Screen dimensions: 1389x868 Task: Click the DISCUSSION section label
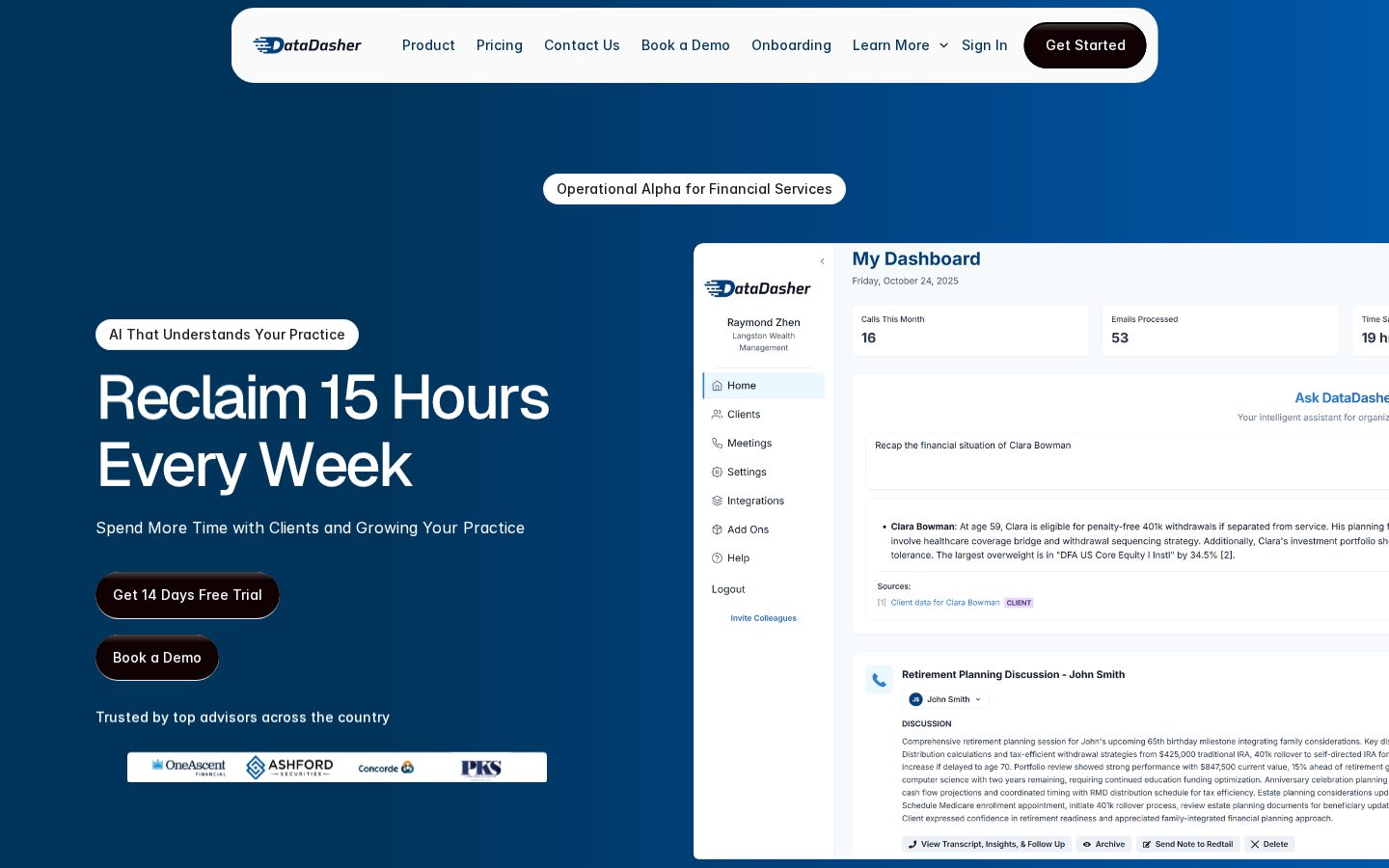(x=926, y=724)
